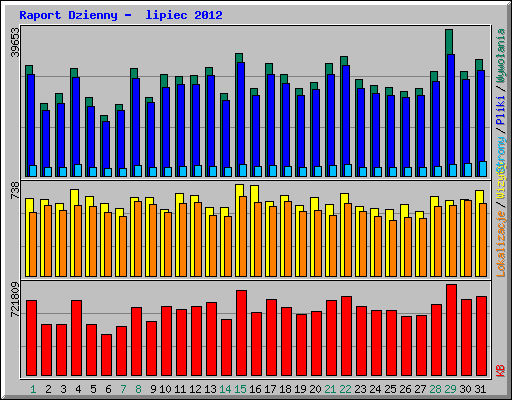Click day 4 on the x-axis
The image size is (512, 400).
coord(78,389)
